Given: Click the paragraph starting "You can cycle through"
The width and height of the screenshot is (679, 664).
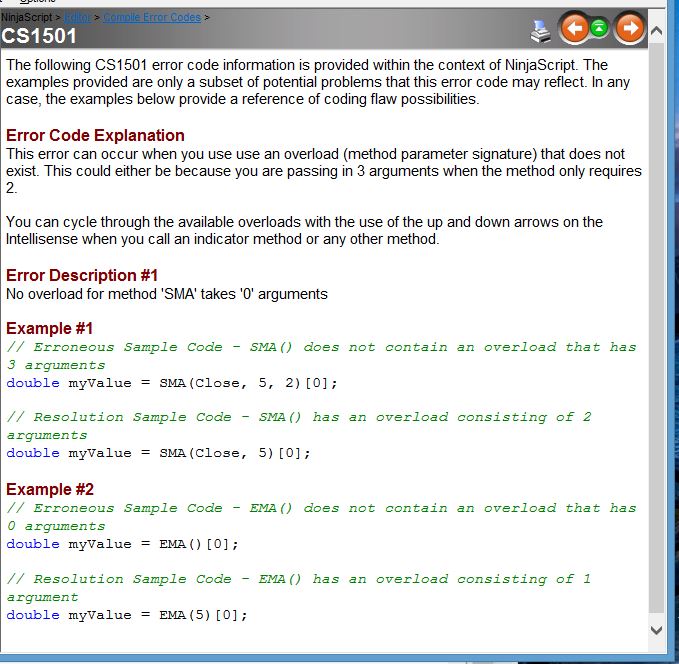Looking at the screenshot, I should click(x=304, y=230).
